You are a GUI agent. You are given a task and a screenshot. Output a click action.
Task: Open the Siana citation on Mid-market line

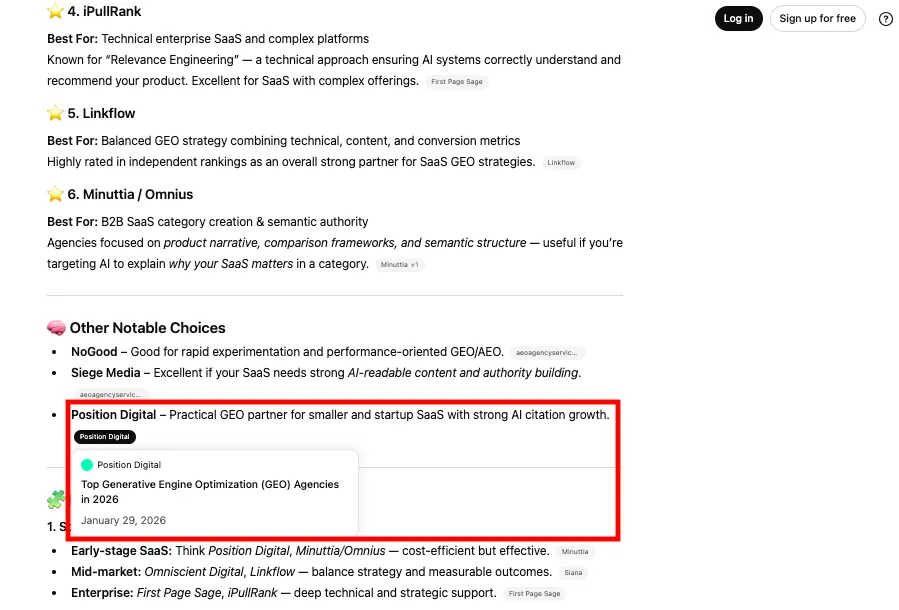pyautogui.click(x=573, y=573)
